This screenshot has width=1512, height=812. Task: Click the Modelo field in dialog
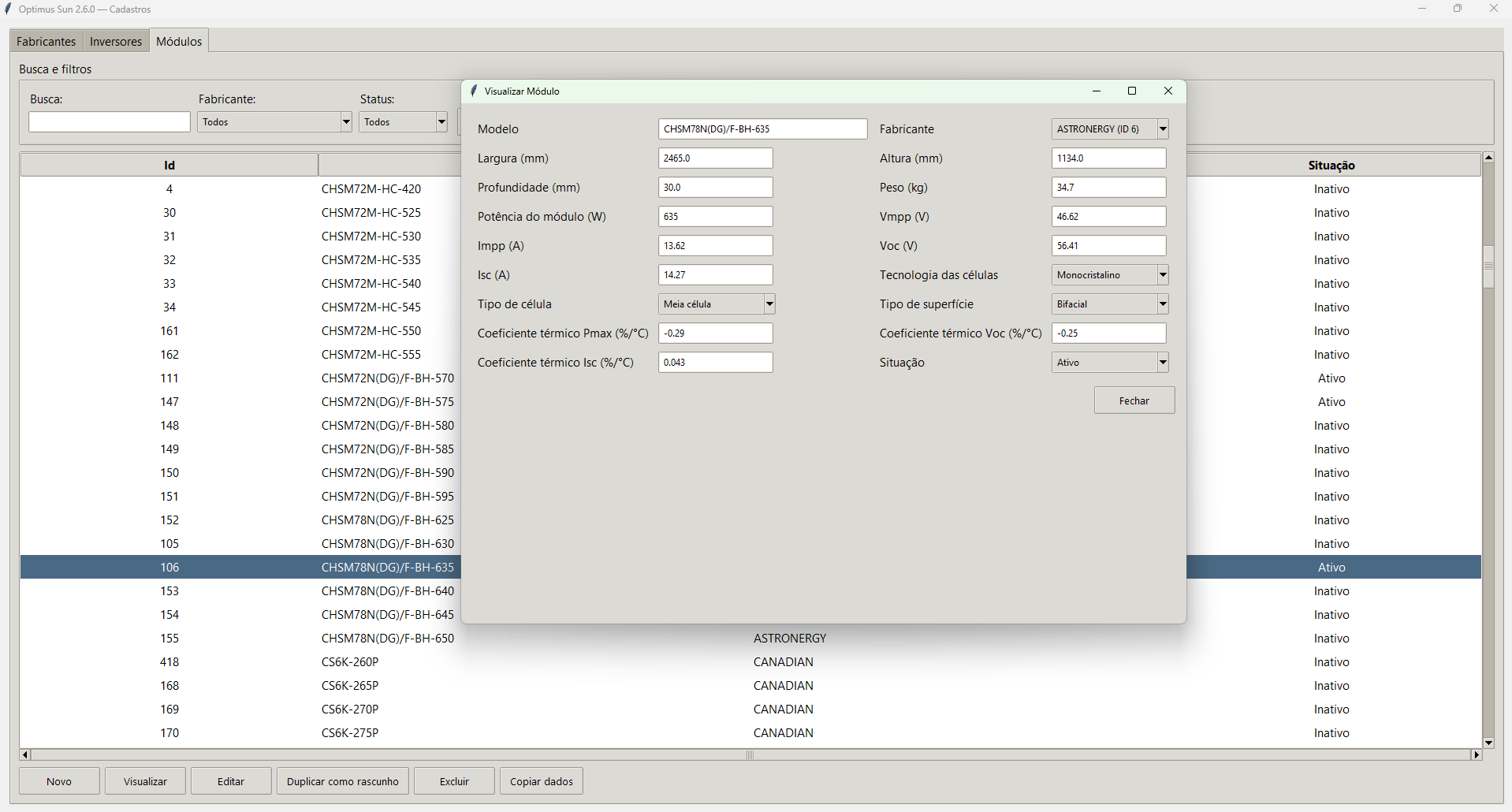tap(763, 129)
